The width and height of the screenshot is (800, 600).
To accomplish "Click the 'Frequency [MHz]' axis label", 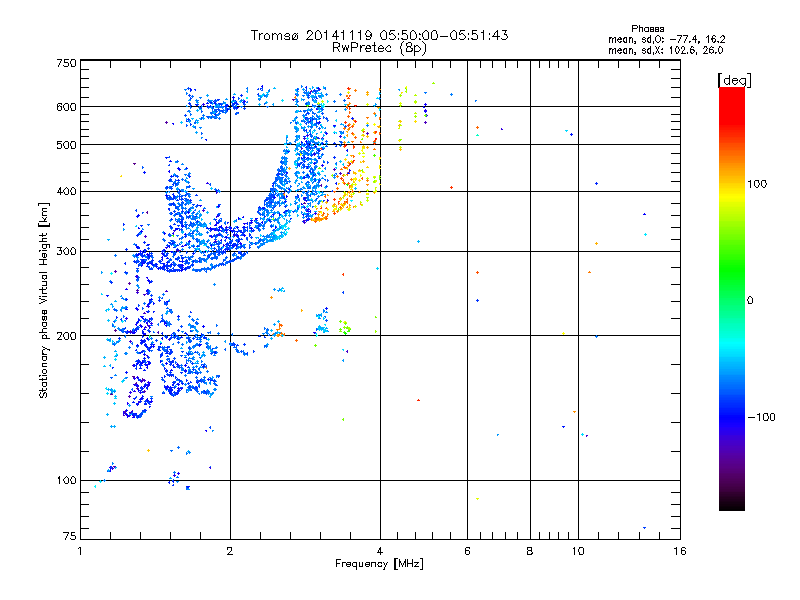I will (x=379, y=564).
